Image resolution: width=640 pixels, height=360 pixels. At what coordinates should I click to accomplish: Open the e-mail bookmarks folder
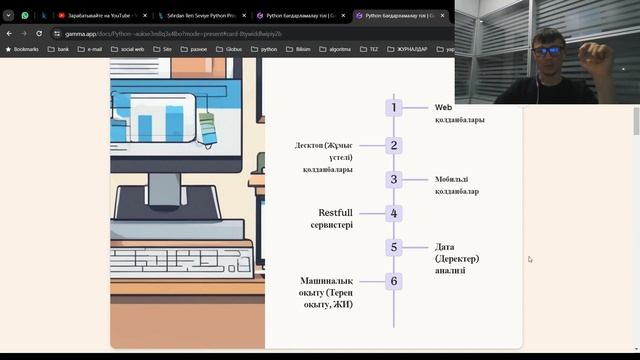pyautogui.click(x=90, y=49)
